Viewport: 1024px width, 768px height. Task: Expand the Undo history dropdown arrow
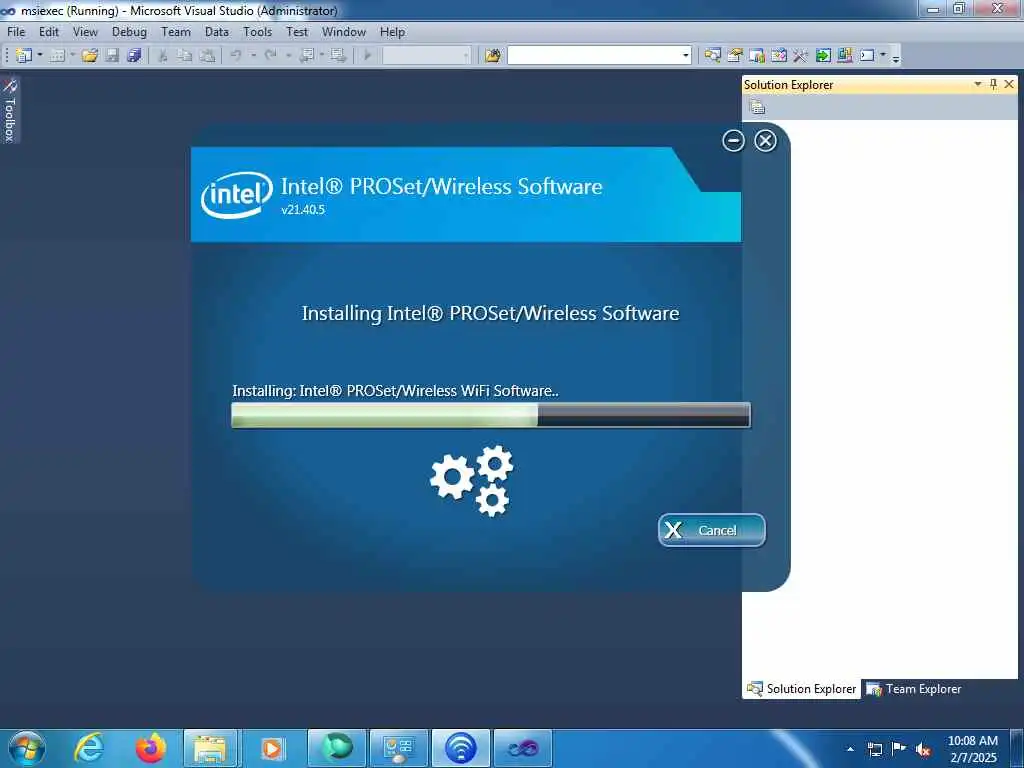(x=253, y=56)
